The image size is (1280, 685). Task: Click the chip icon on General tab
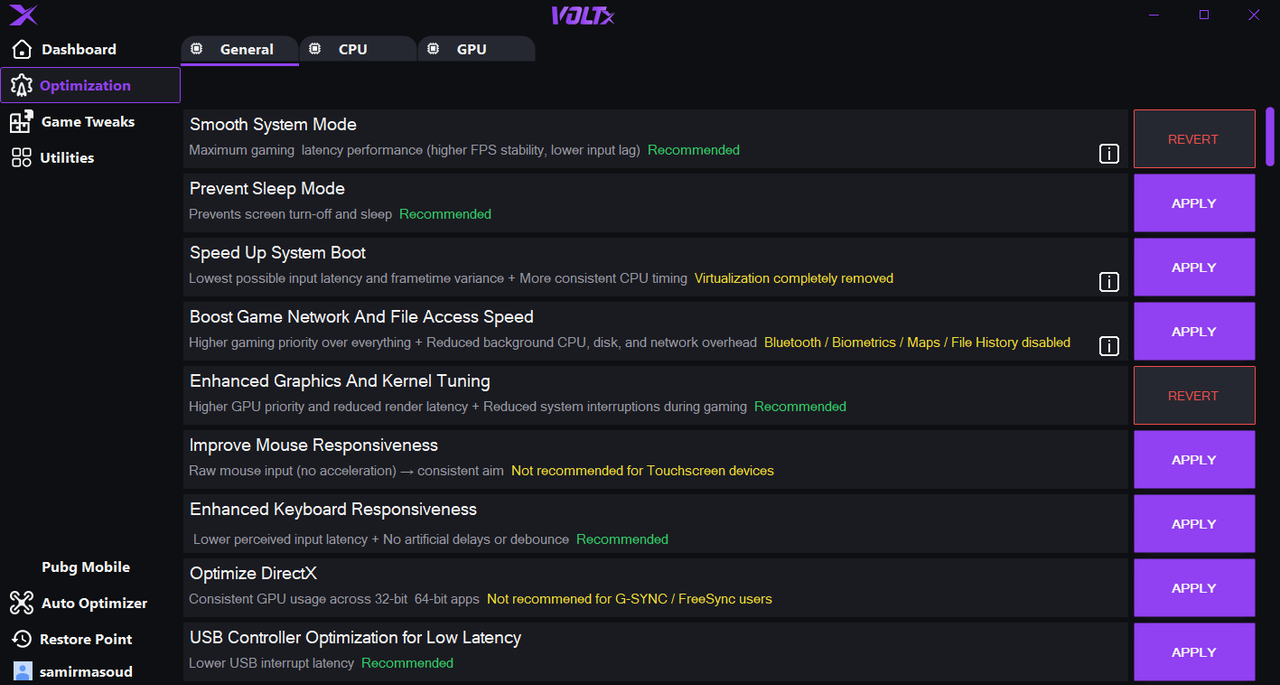pyautogui.click(x=197, y=49)
